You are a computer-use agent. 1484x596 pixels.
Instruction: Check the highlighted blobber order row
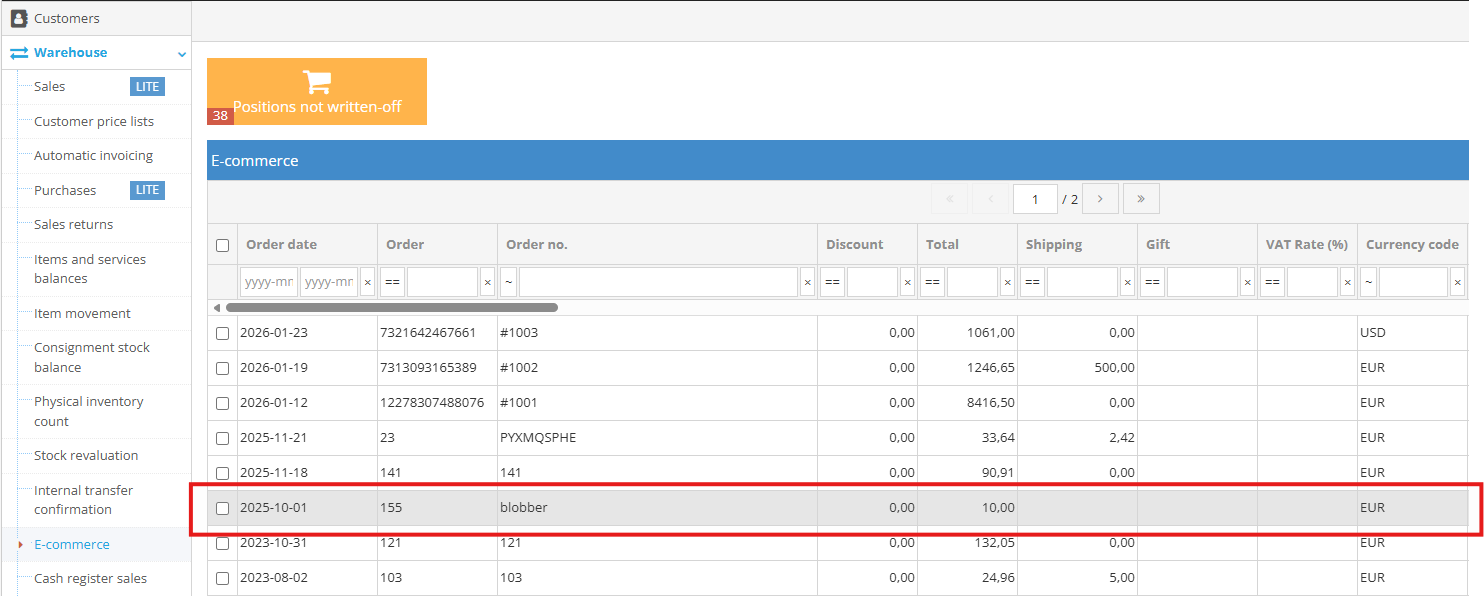[x=222, y=507]
